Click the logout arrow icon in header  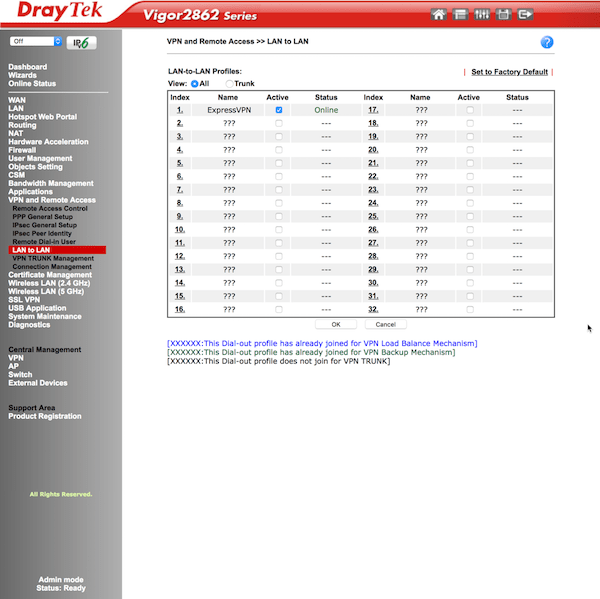pyautogui.click(x=525, y=15)
